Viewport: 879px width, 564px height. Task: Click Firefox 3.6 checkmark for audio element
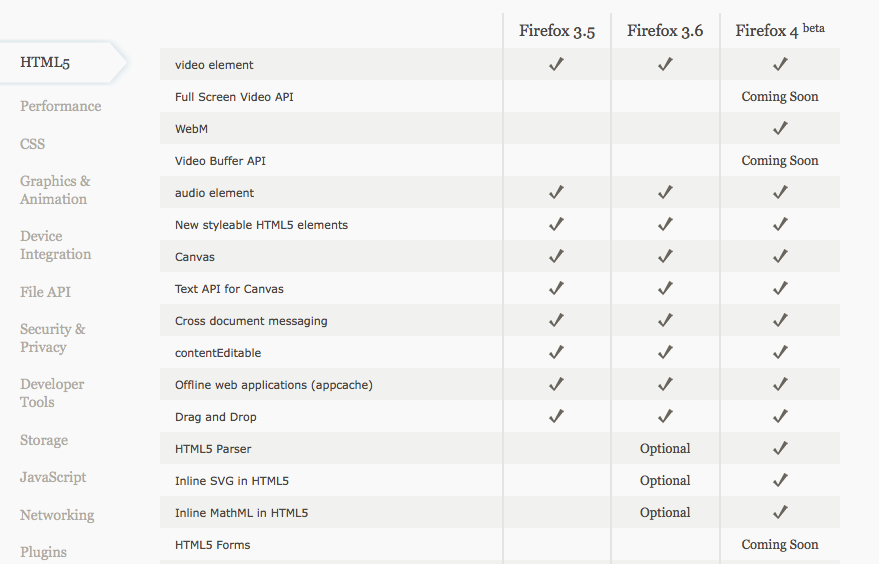(665, 192)
